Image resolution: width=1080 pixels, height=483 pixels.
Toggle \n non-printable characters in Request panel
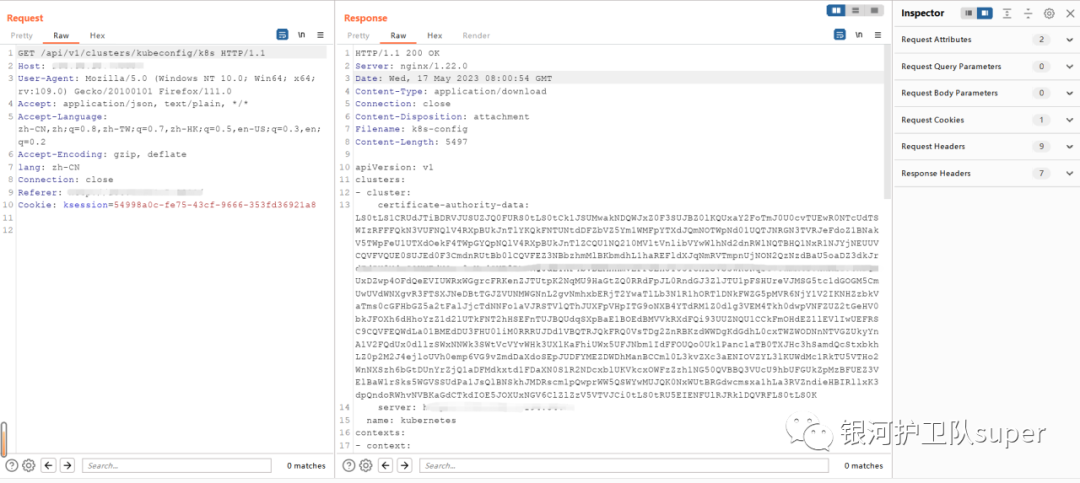coord(302,34)
